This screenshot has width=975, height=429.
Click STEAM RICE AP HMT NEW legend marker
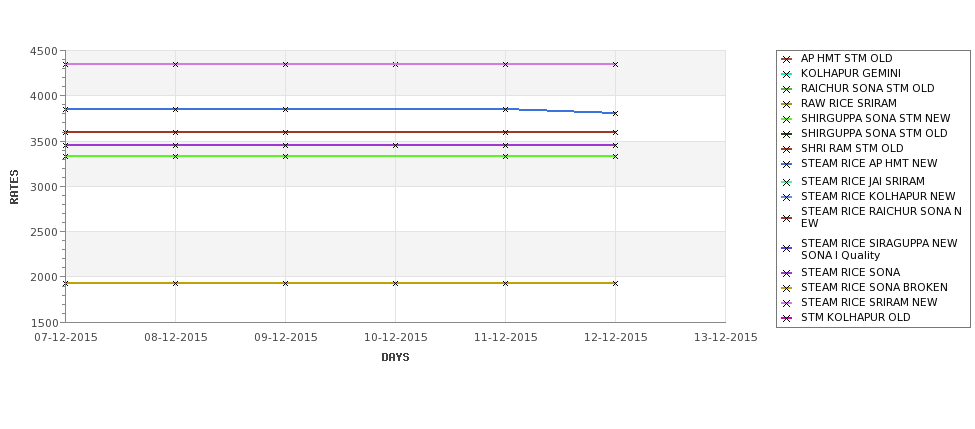coord(786,164)
